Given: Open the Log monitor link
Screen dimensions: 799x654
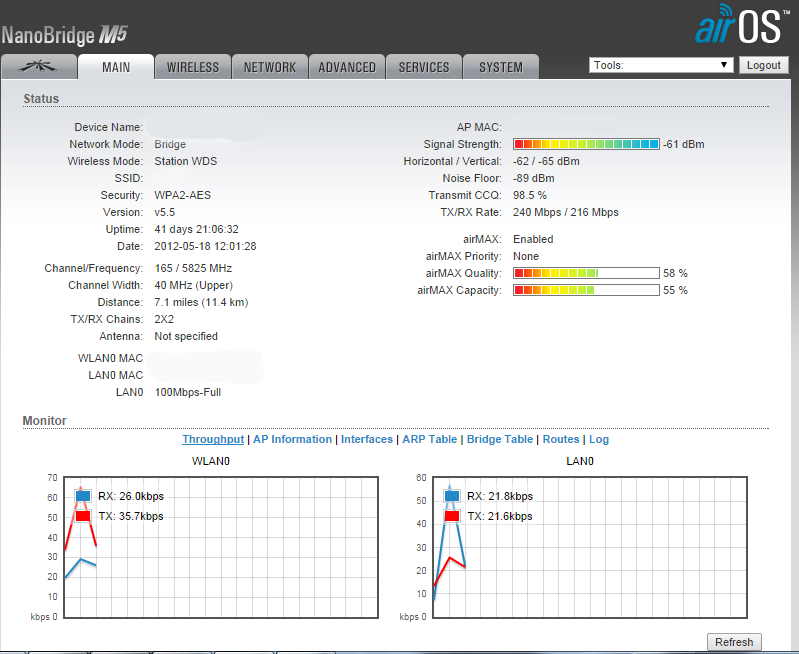Looking at the screenshot, I should point(599,439).
